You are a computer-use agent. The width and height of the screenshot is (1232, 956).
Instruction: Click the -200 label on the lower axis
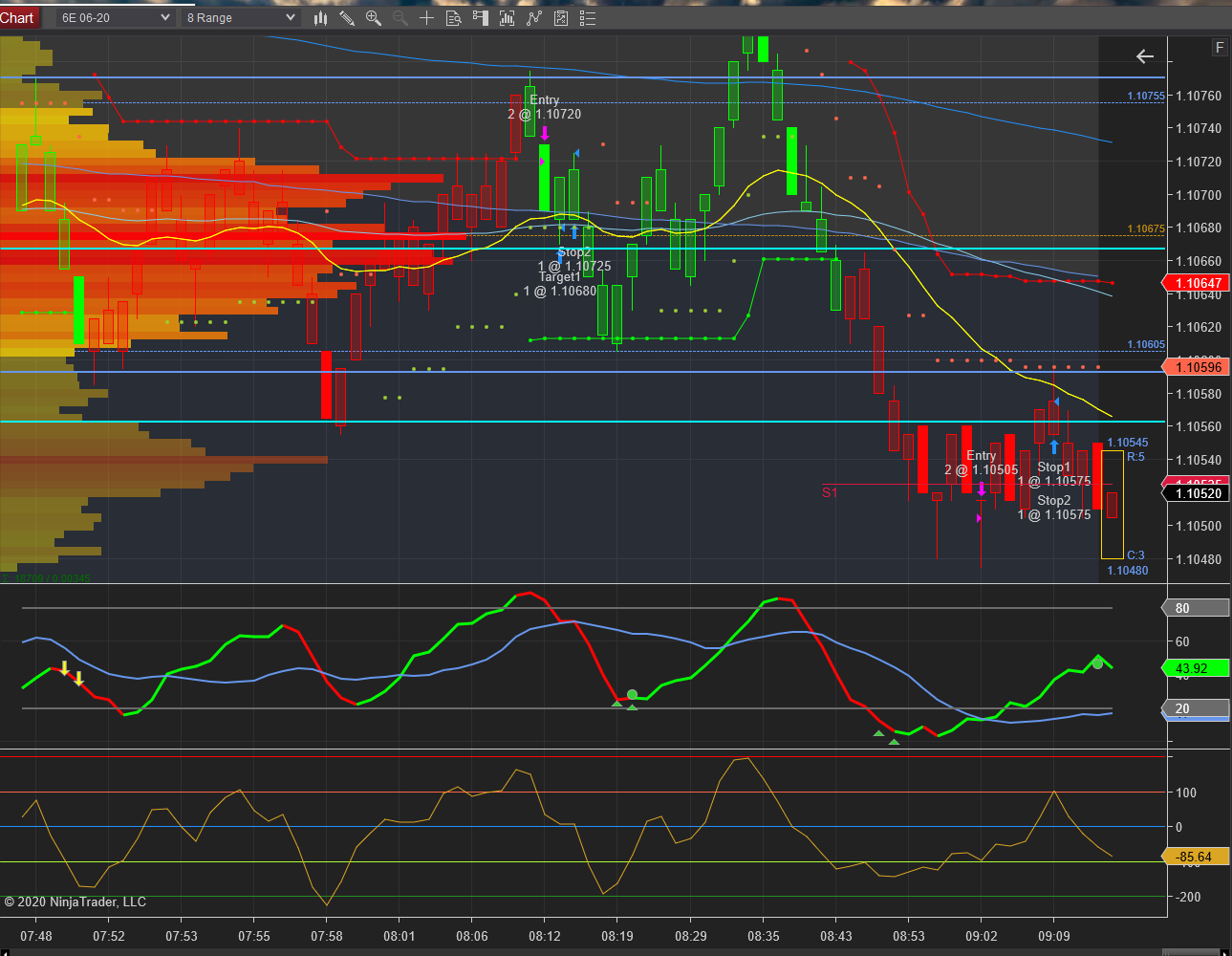[x=1188, y=897]
